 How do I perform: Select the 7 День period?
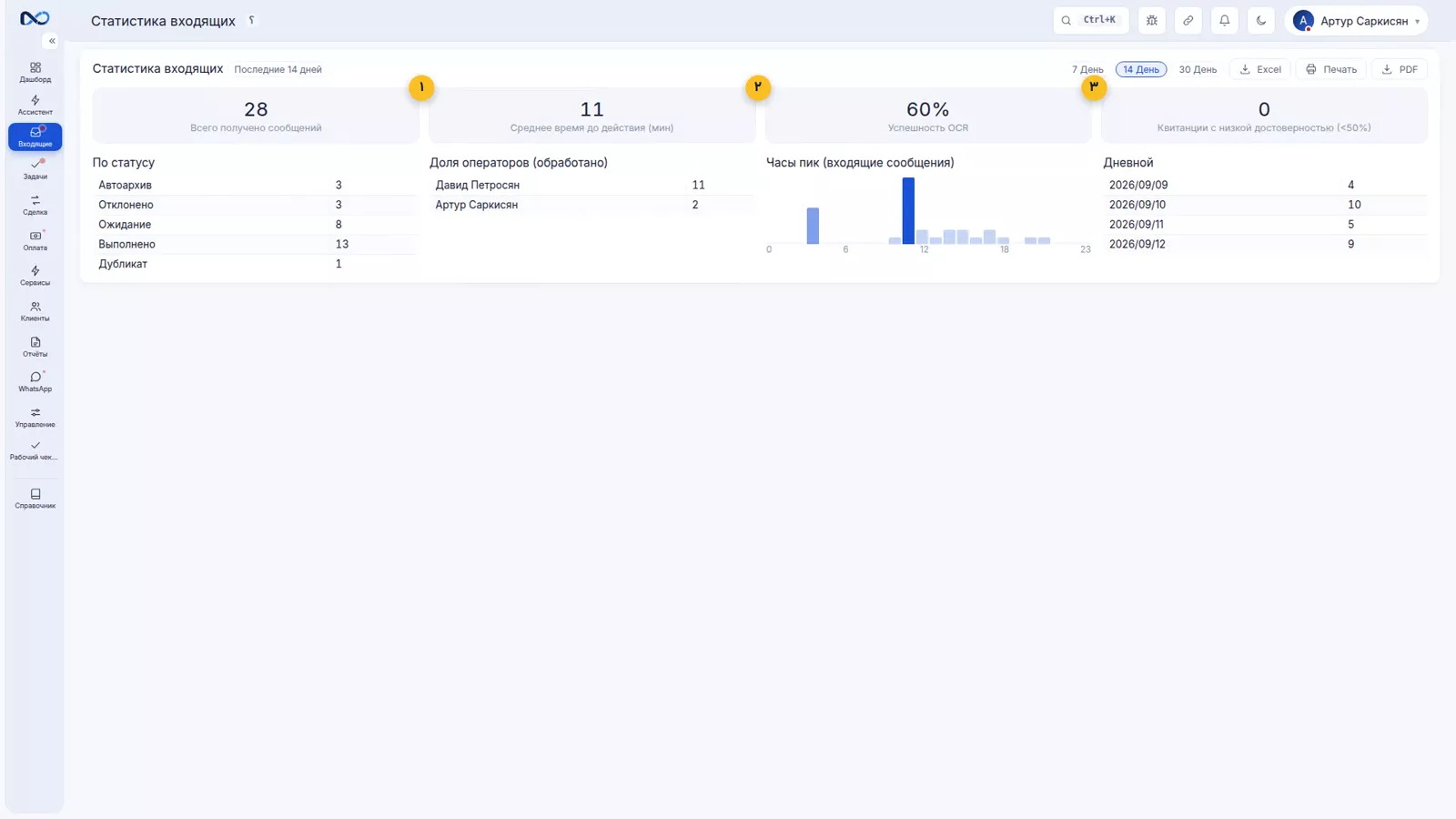click(x=1087, y=69)
